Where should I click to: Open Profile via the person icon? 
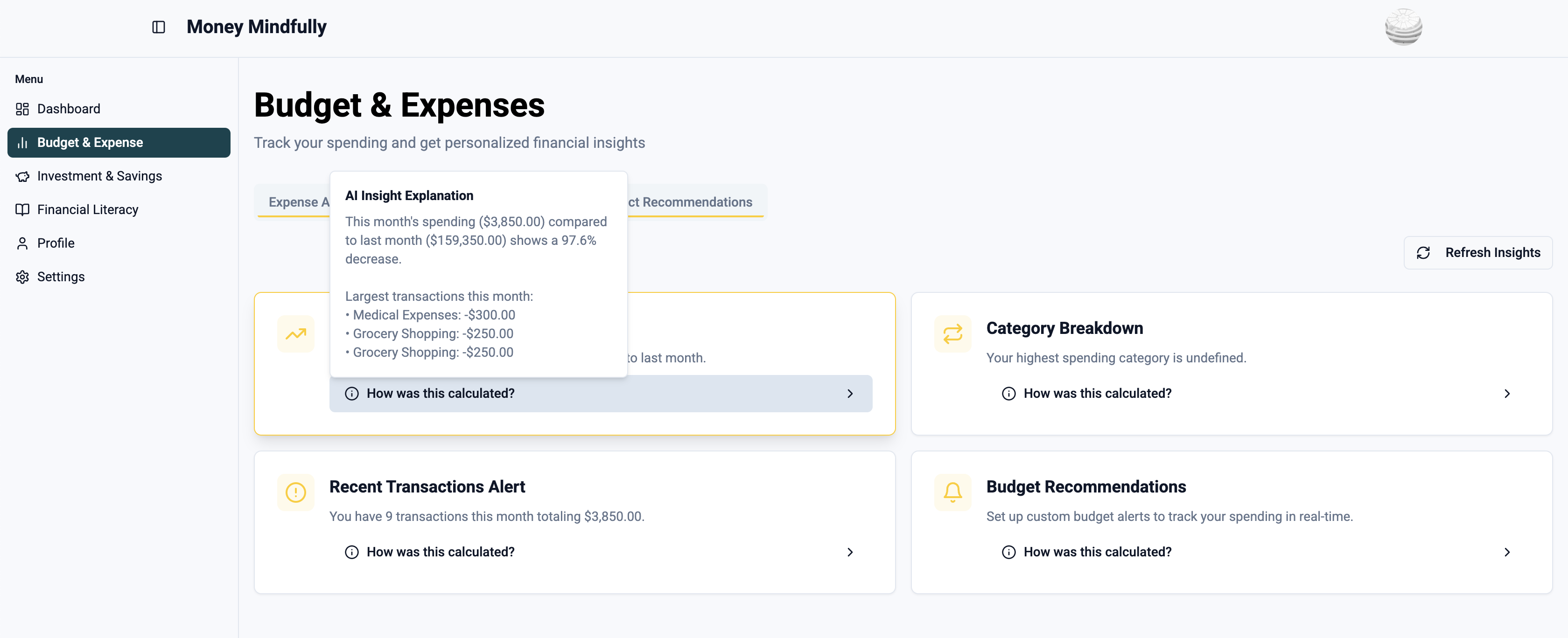coord(22,243)
